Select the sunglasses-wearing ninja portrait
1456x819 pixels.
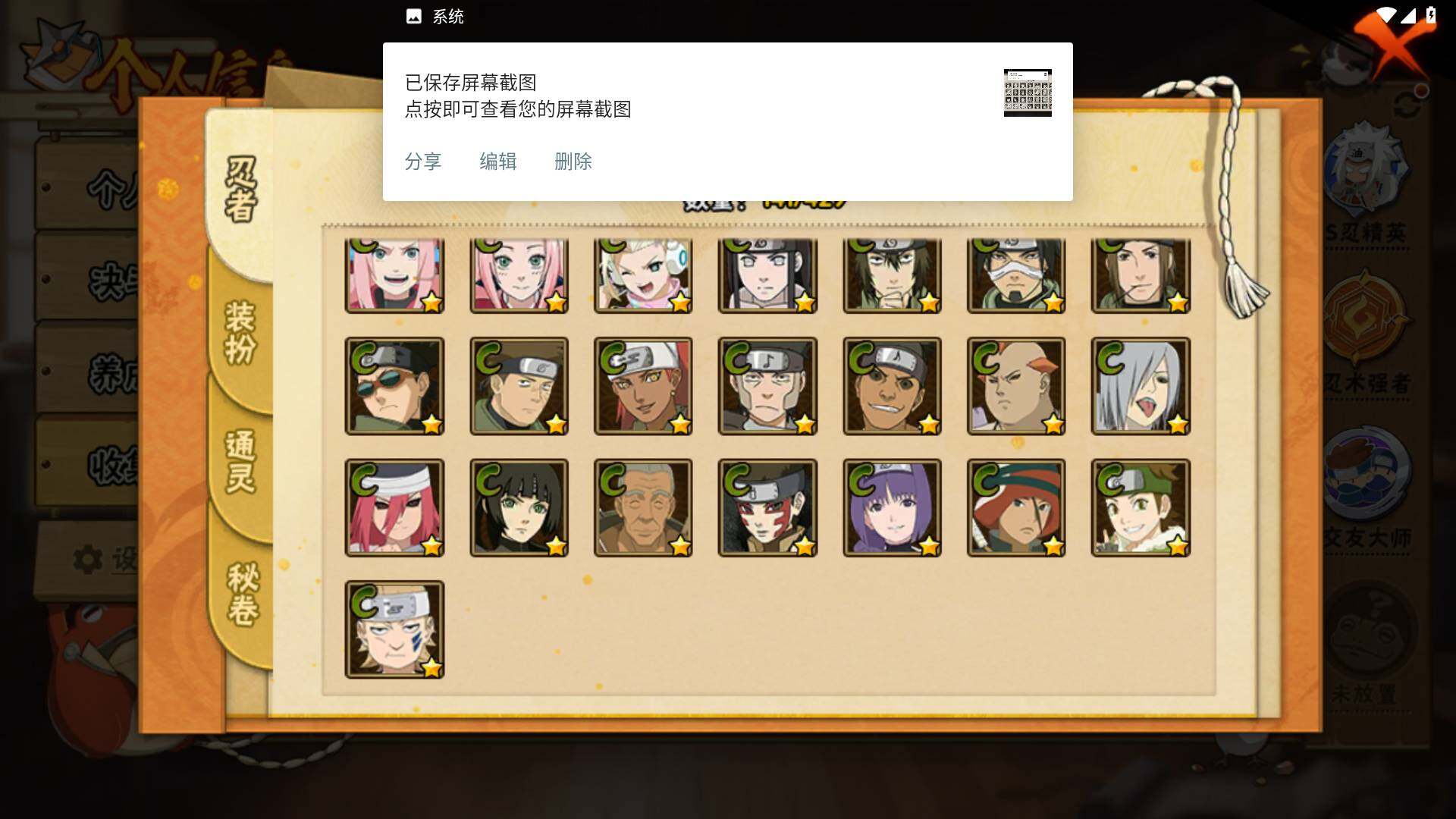[394, 386]
